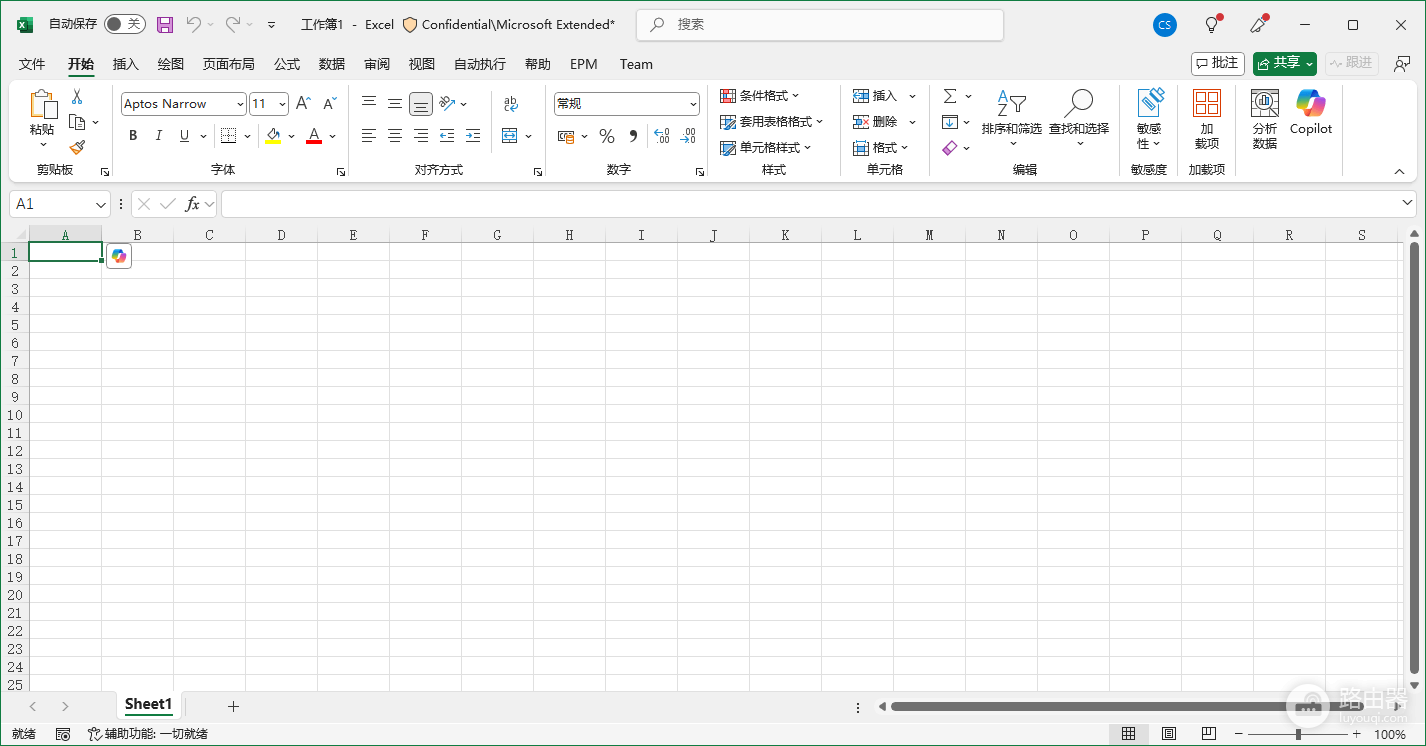Click the Save floppy disk icon
The width and height of the screenshot is (1426, 746).
tap(165, 24)
